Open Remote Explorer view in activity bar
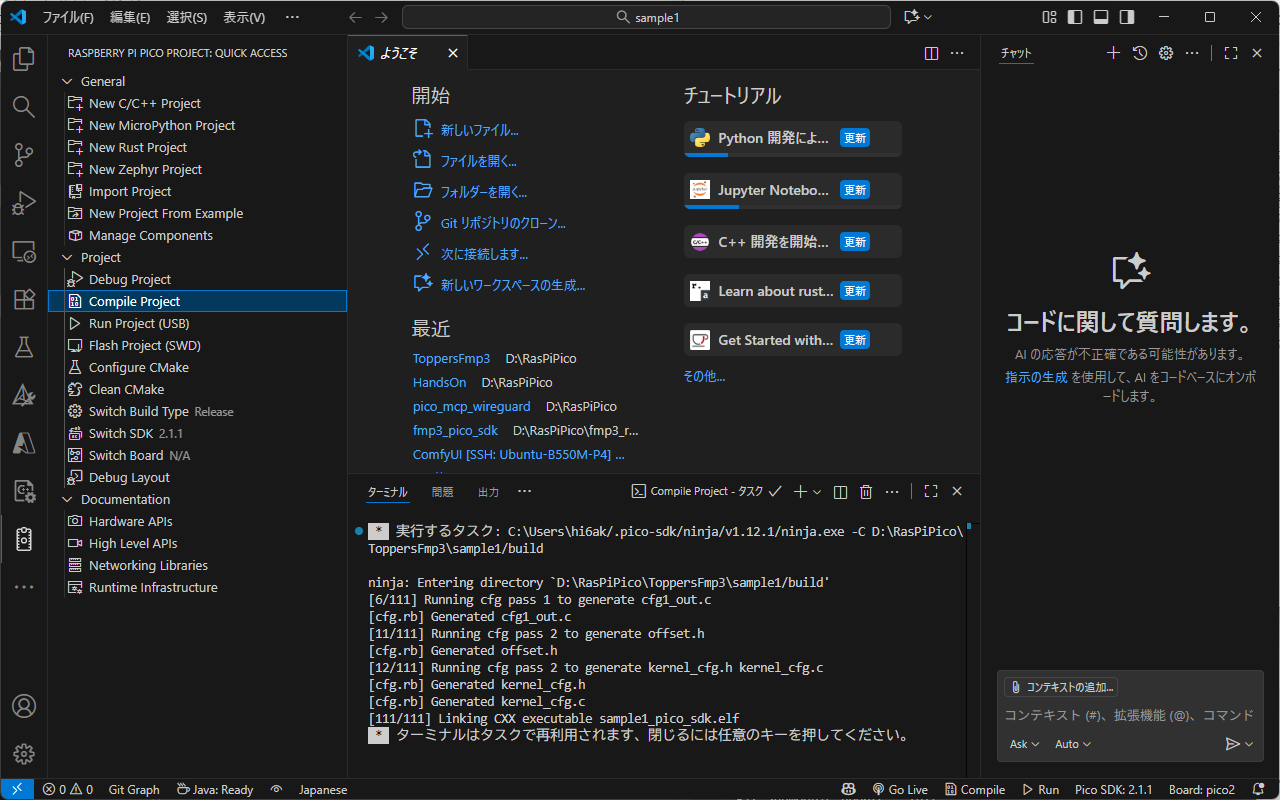 pos(23,251)
